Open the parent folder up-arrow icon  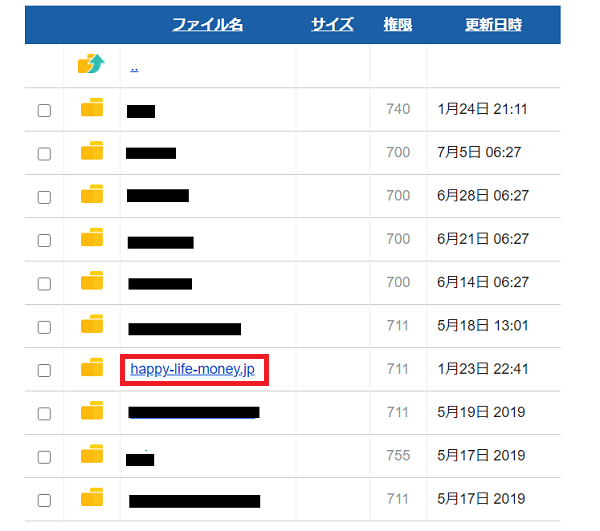point(91,64)
